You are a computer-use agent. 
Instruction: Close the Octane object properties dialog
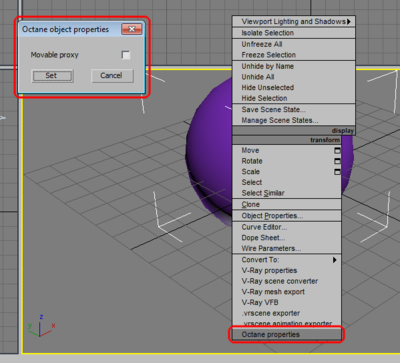(132, 29)
